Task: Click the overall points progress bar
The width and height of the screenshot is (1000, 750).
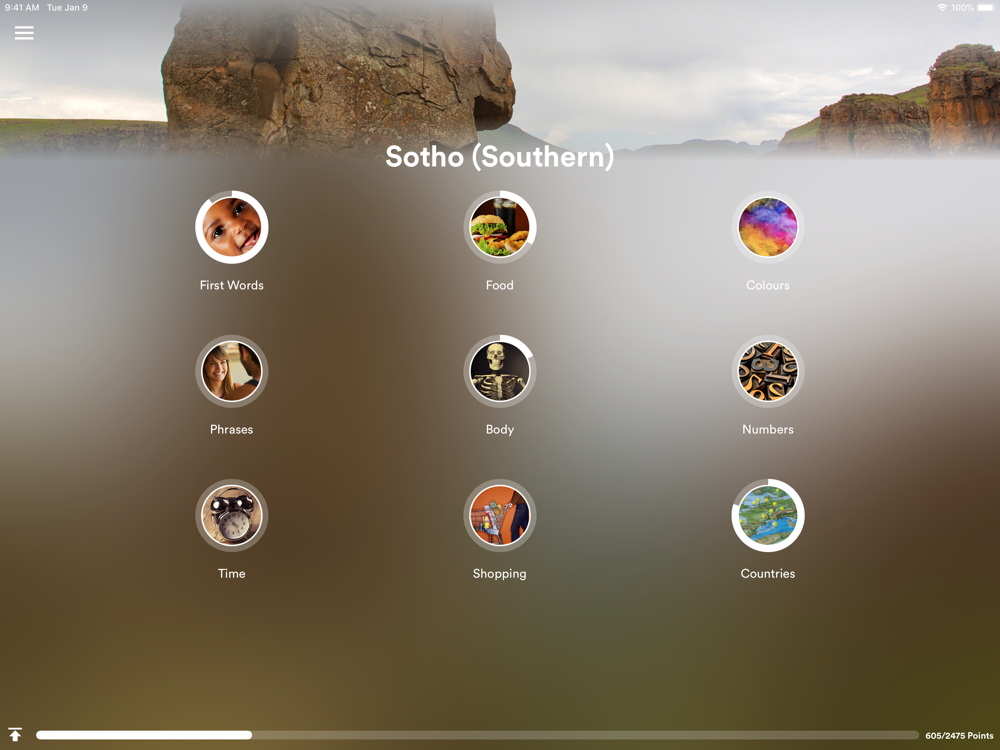Action: click(477, 735)
